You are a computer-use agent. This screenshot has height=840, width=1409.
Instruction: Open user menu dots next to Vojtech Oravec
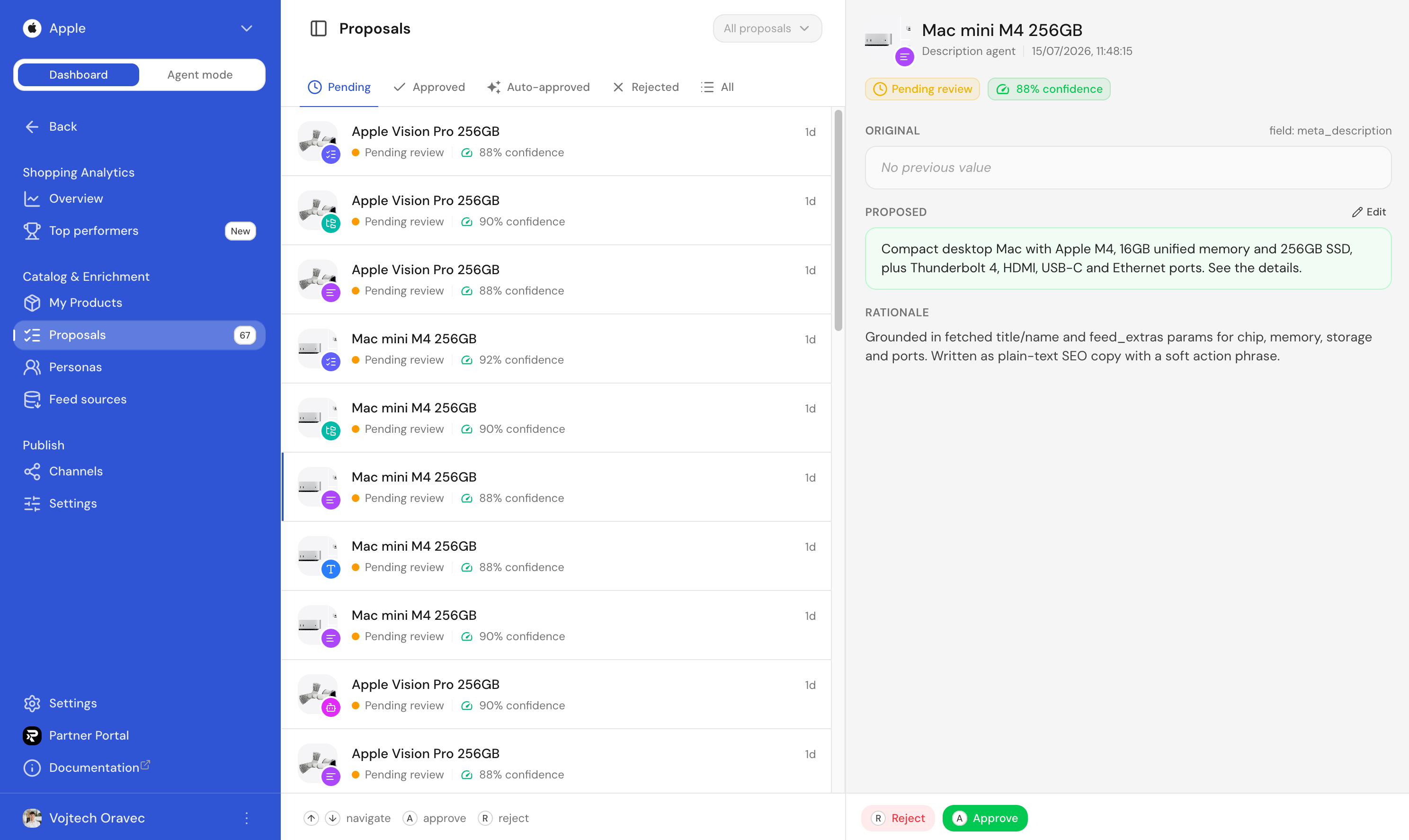pyautogui.click(x=247, y=818)
